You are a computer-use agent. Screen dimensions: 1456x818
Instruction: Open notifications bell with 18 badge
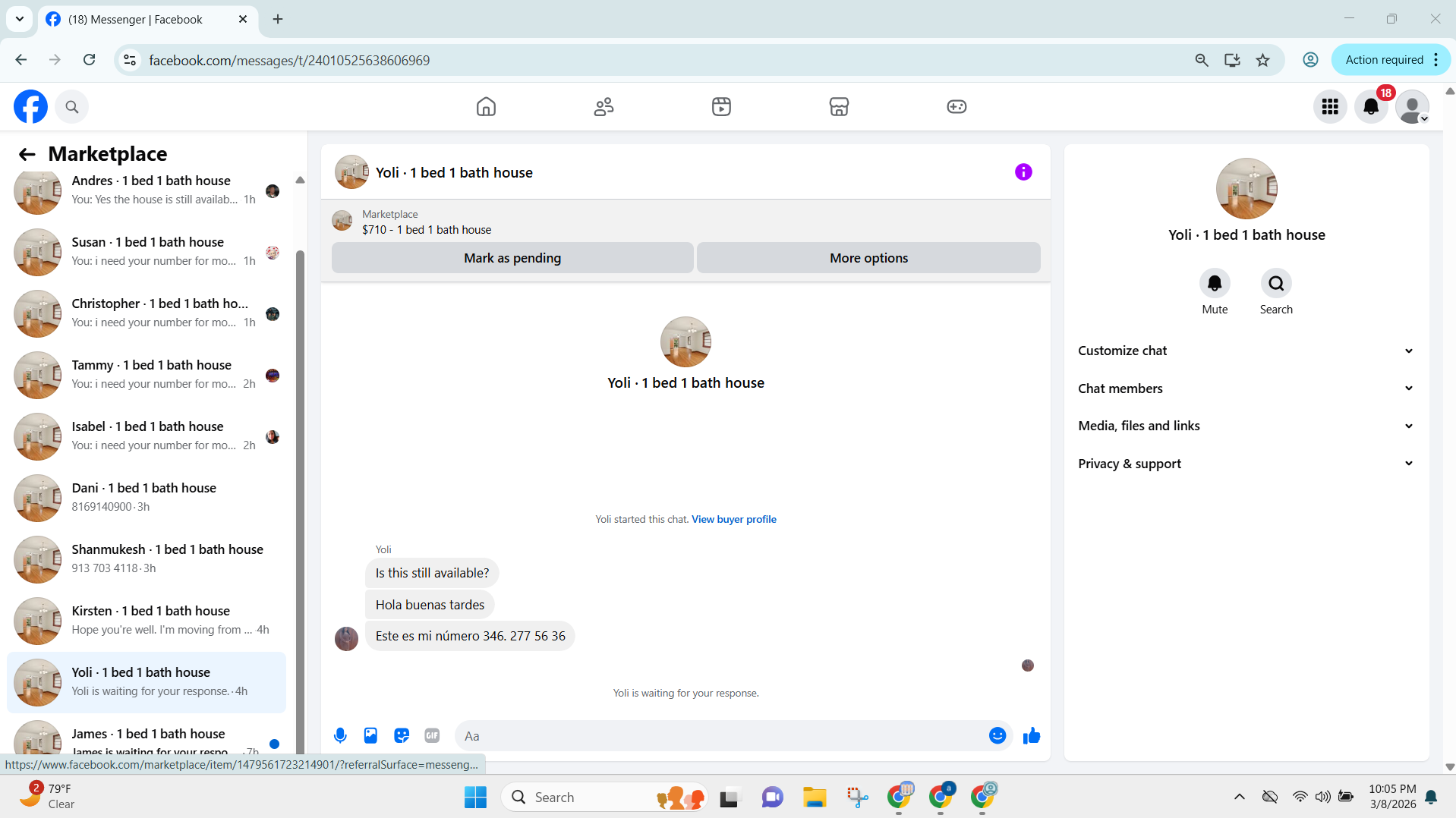[x=1371, y=107]
